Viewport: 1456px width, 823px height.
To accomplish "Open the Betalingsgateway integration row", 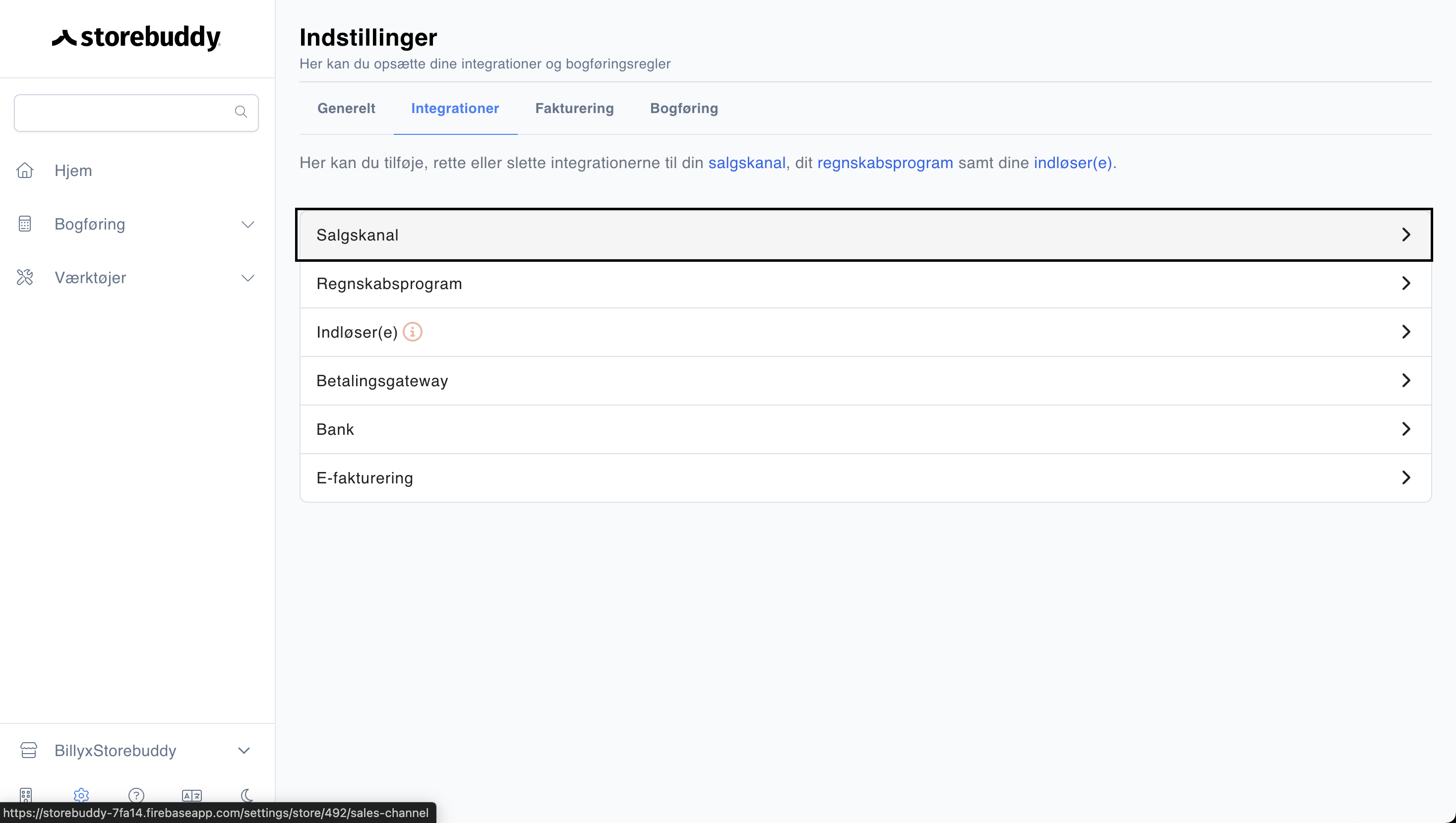I will pyautogui.click(x=865, y=380).
